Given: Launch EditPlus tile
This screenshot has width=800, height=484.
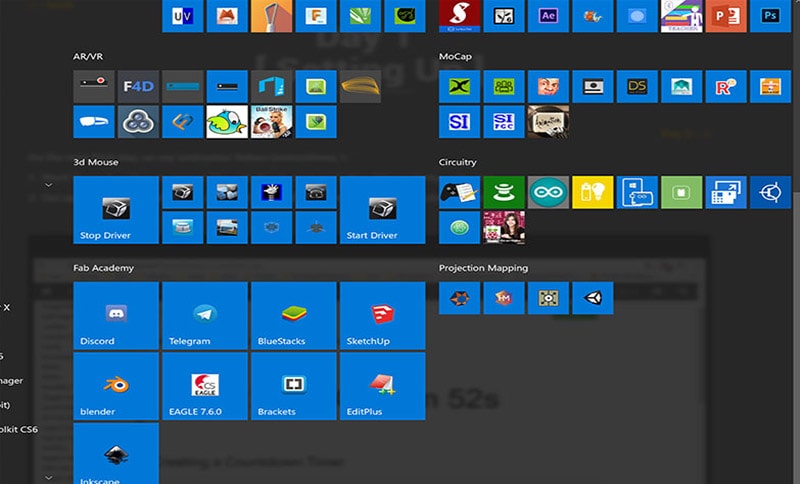Looking at the screenshot, I should click(382, 386).
